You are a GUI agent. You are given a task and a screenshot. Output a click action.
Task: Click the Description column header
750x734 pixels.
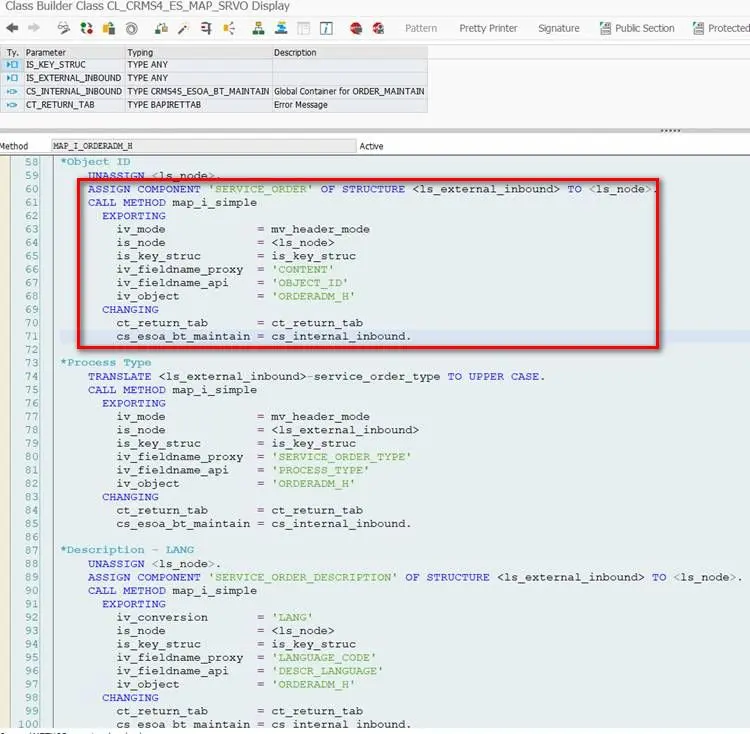(x=350, y=53)
